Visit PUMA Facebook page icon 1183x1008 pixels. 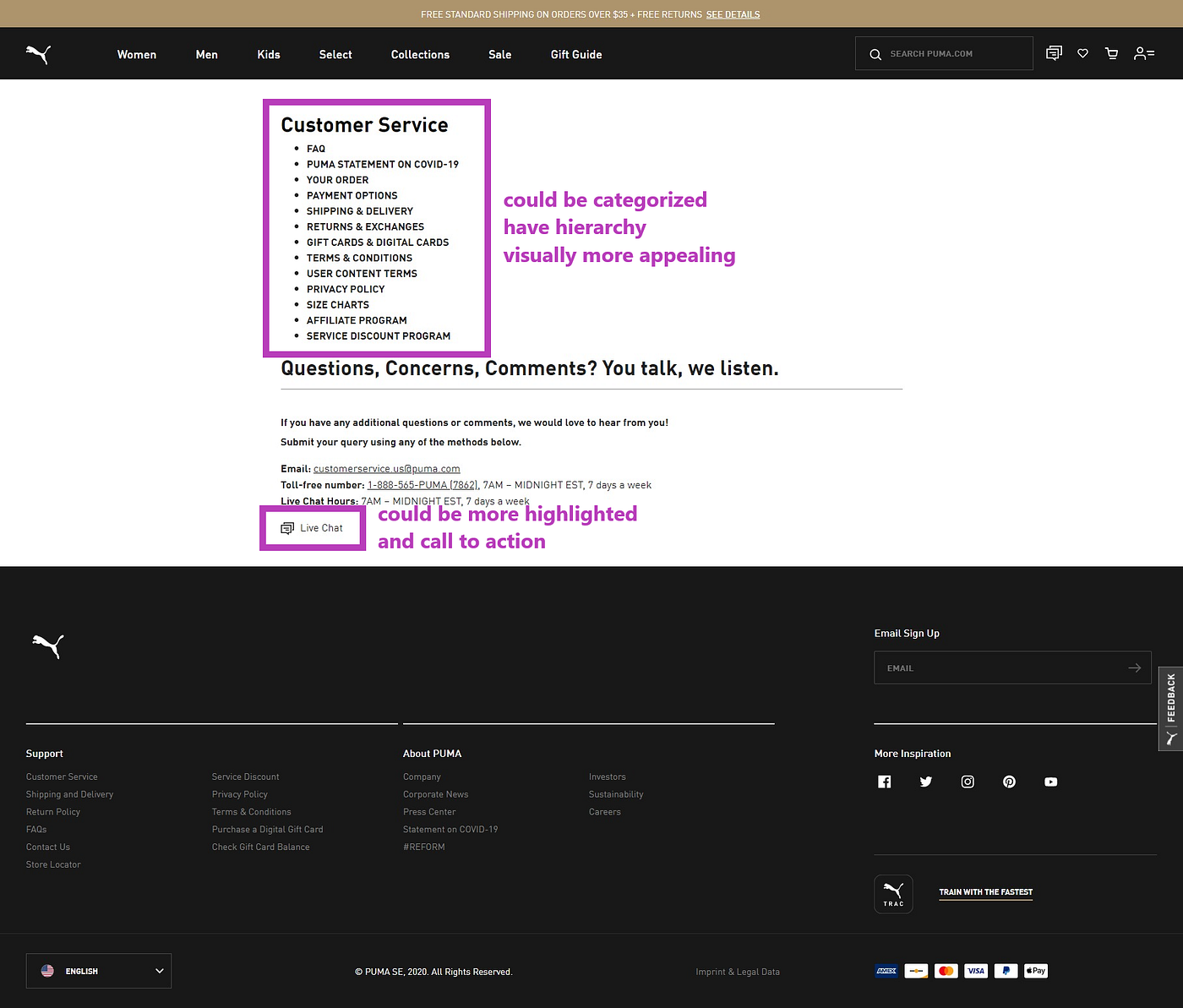click(x=885, y=782)
